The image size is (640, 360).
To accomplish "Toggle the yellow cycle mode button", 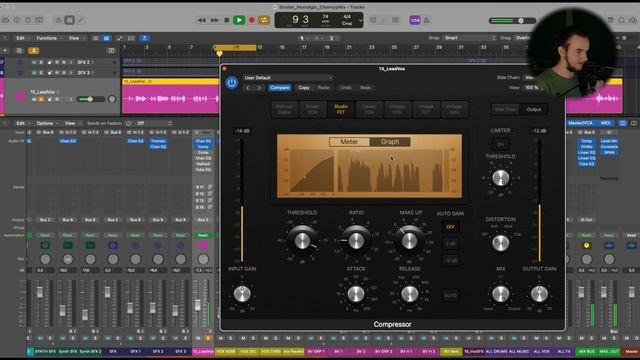I will pyautogui.click(x=264, y=20).
